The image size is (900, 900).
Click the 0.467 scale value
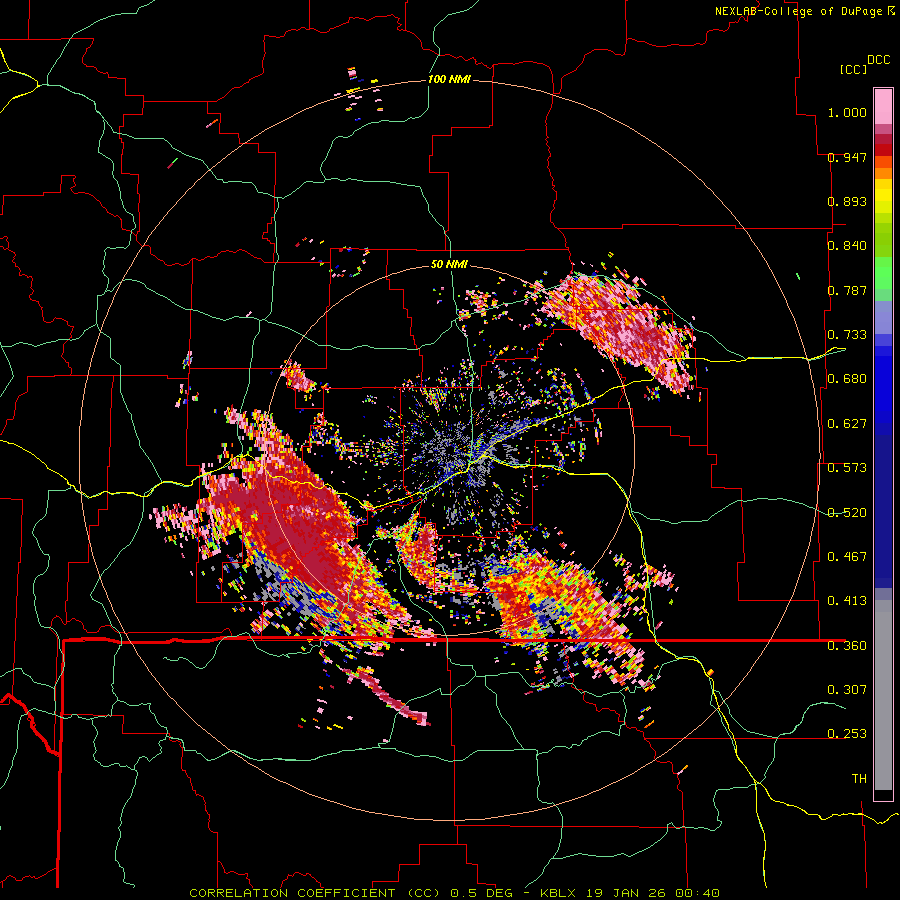[x=847, y=557]
